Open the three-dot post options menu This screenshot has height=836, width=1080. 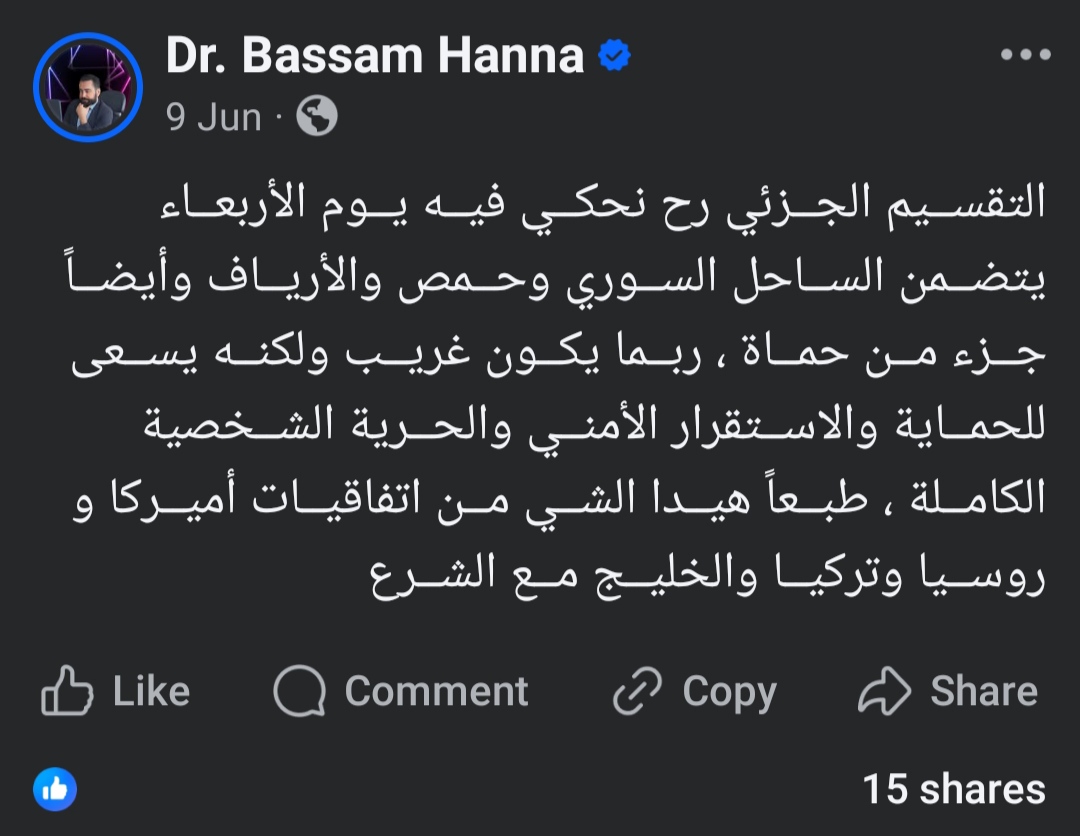pos(1026,56)
